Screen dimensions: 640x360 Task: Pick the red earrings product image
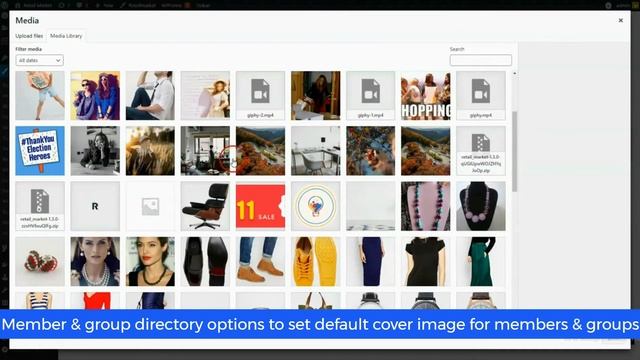(40, 261)
